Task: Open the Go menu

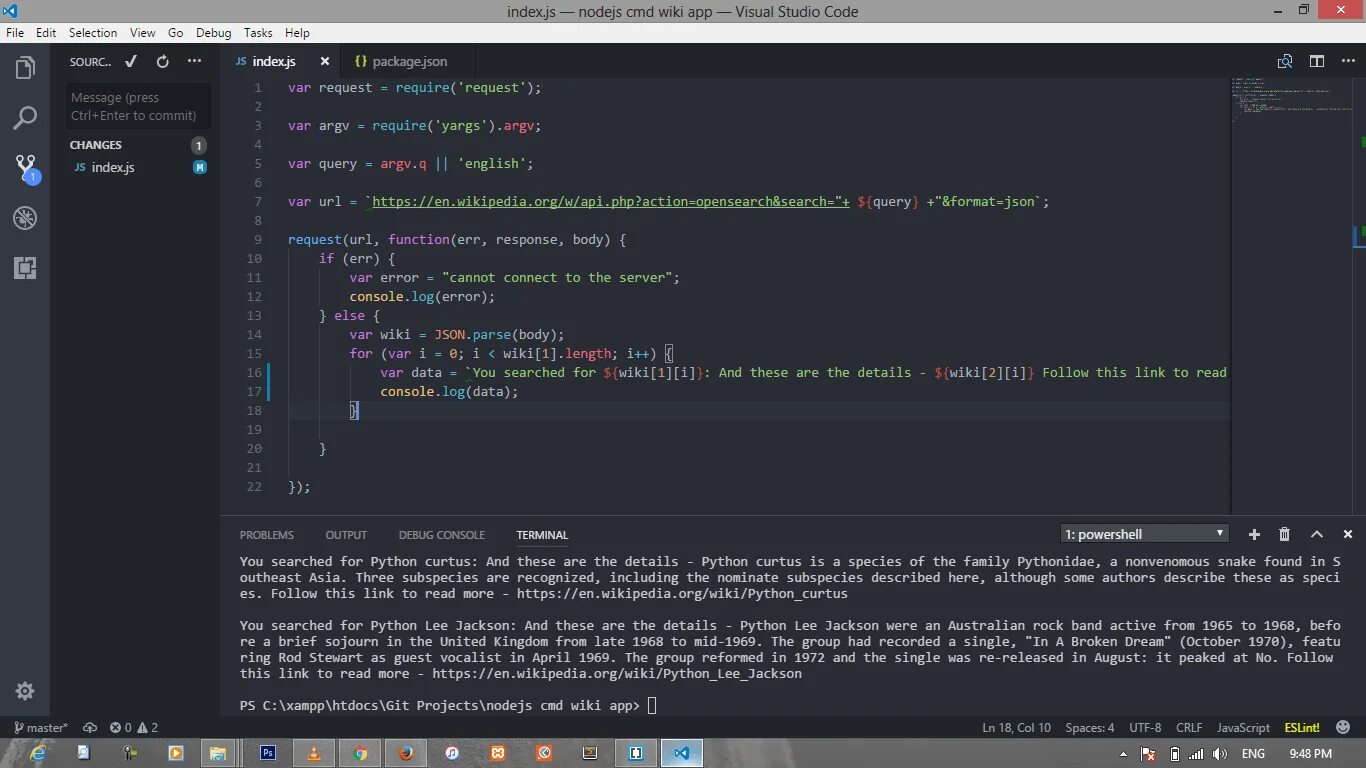Action: (176, 32)
